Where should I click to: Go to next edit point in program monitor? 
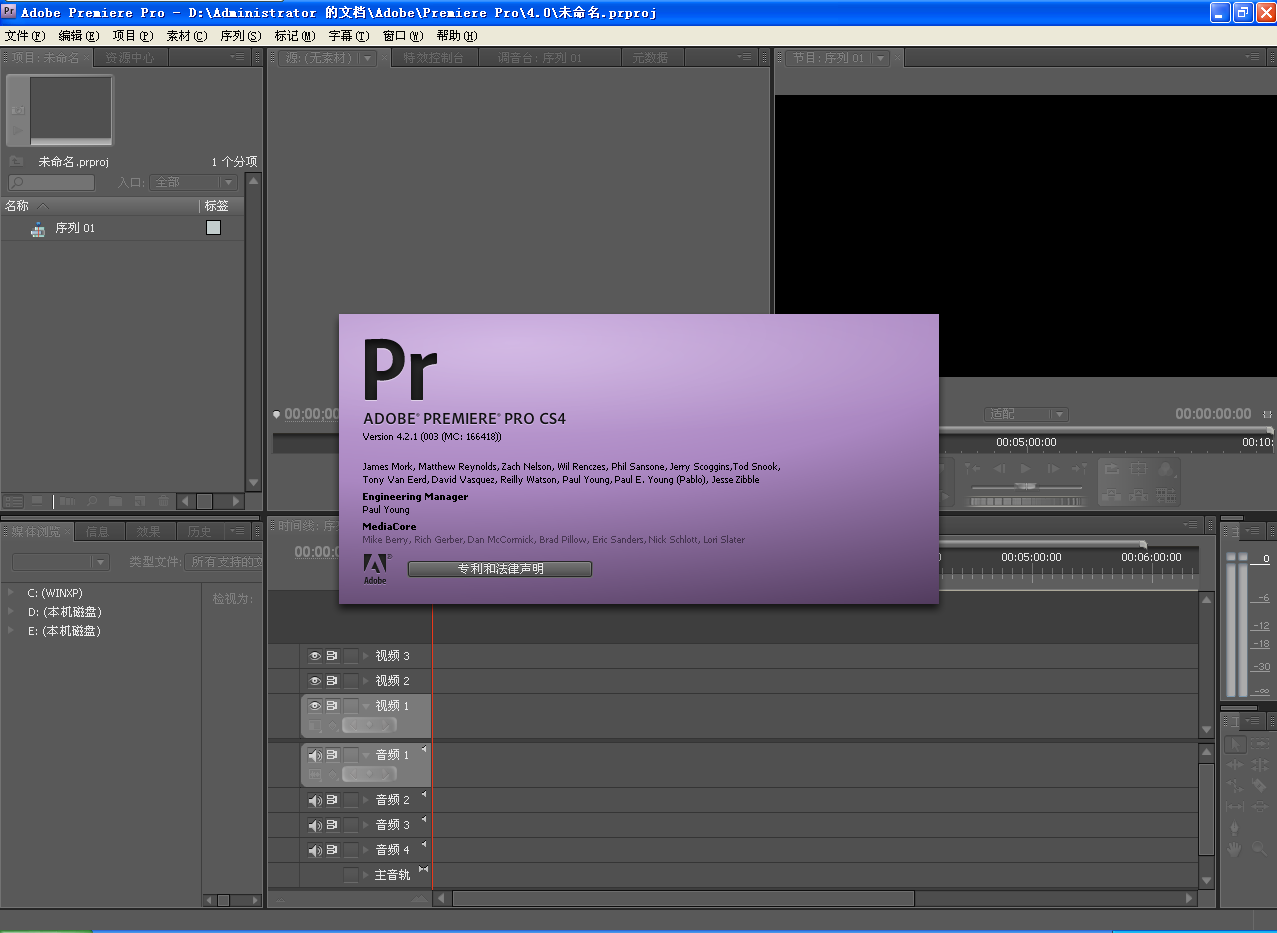1080,469
